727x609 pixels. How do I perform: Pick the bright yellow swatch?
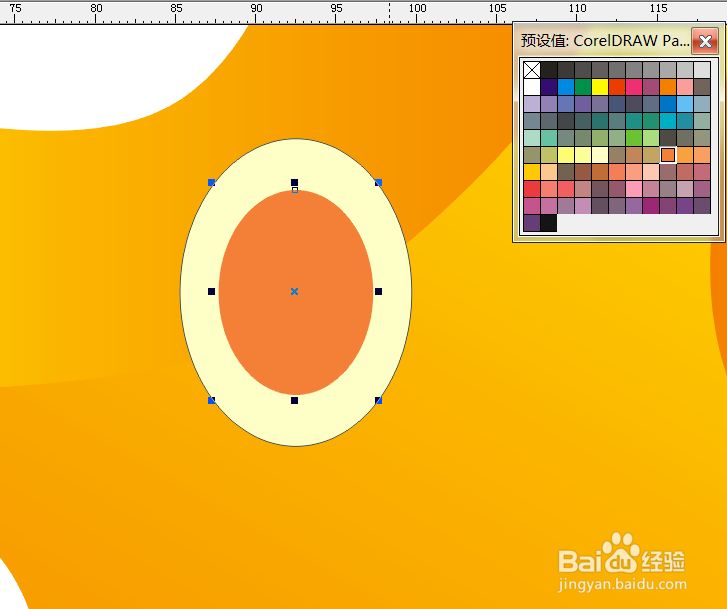click(x=600, y=87)
